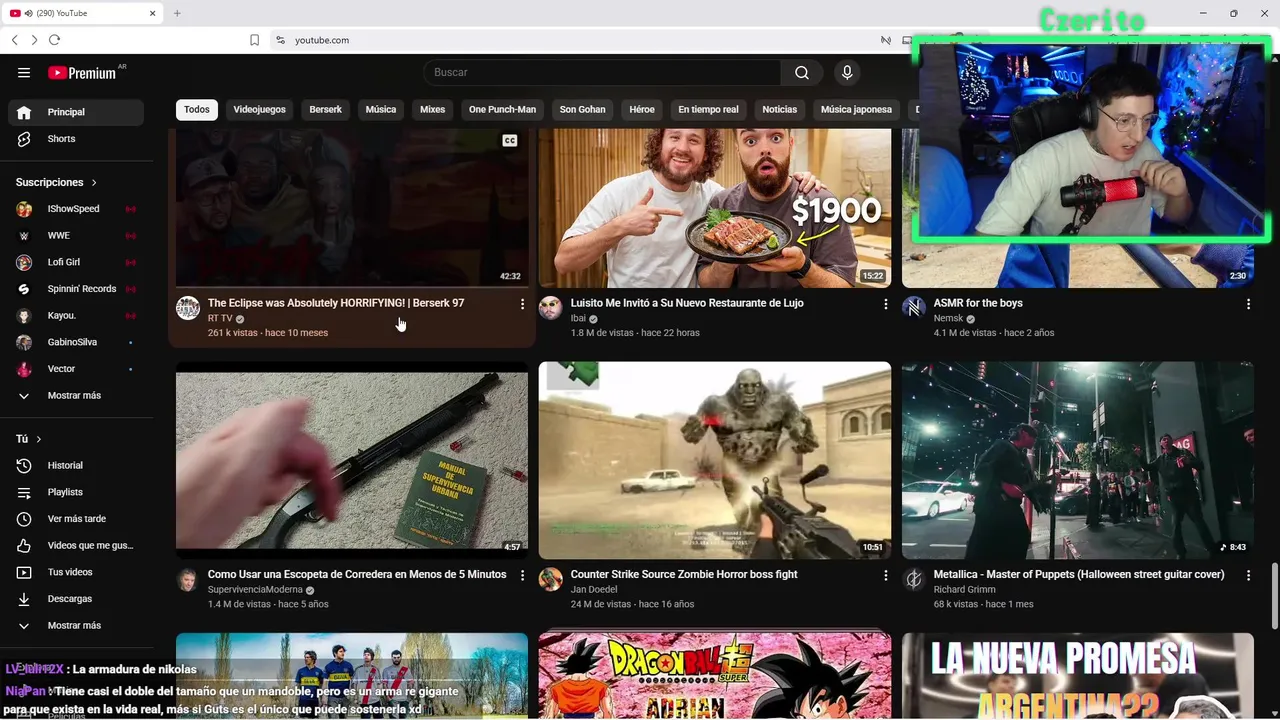This screenshot has height=720, width=1280.
Task: Open Como Usar una Escopeta title
Action: click(x=357, y=574)
